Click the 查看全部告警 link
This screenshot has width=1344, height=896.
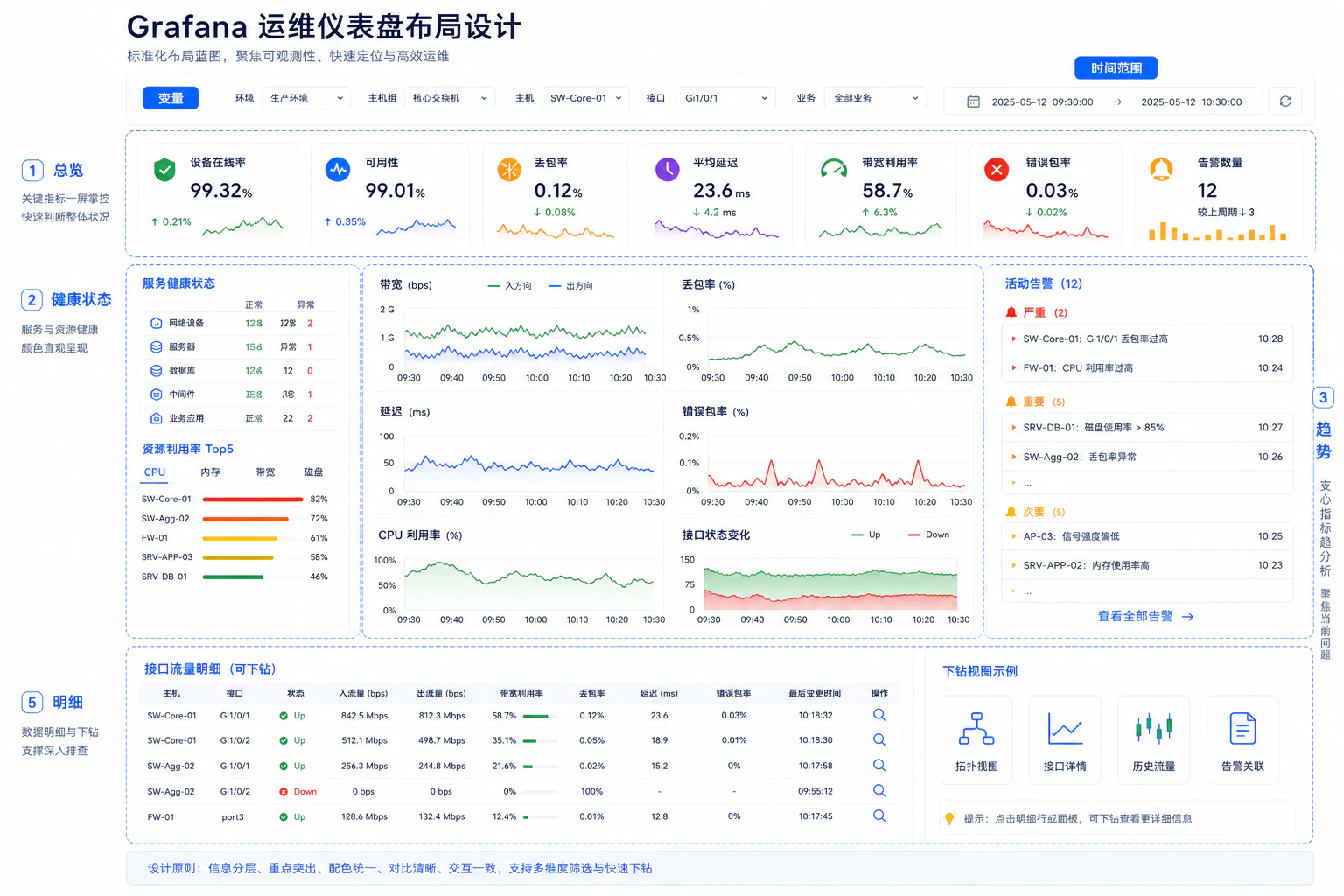[x=1145, y=616]
